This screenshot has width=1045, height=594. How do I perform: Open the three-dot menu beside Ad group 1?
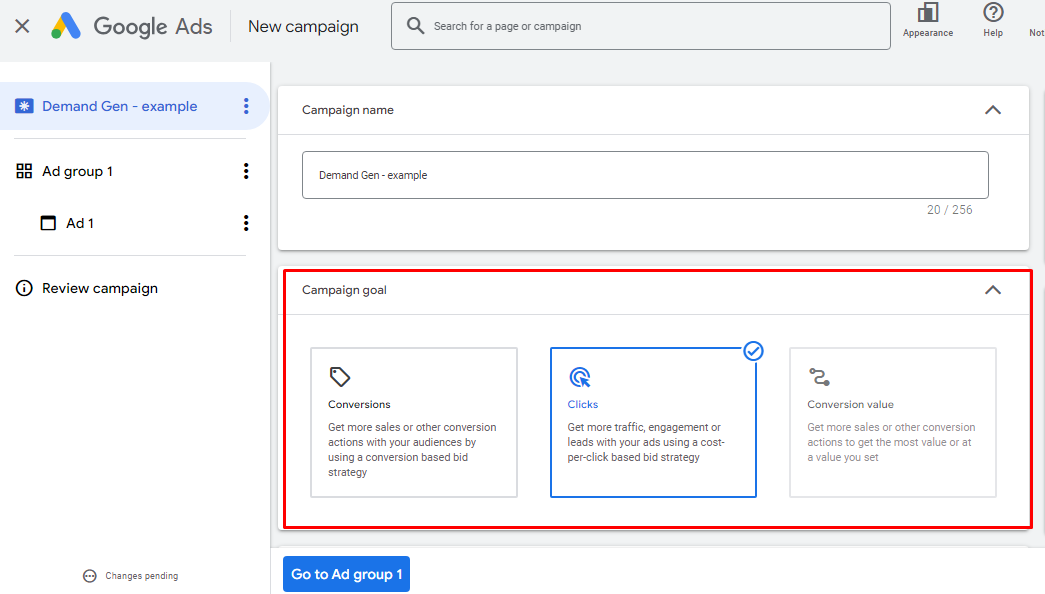tap(246, 171)
